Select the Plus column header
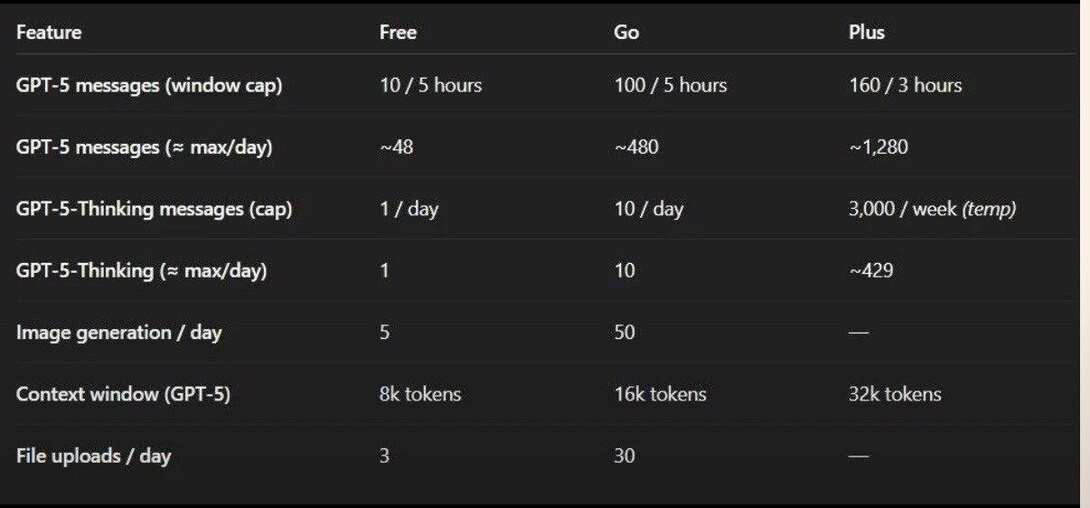The height and width of the screenshot is (508, 1090). (x=867, y=32)
